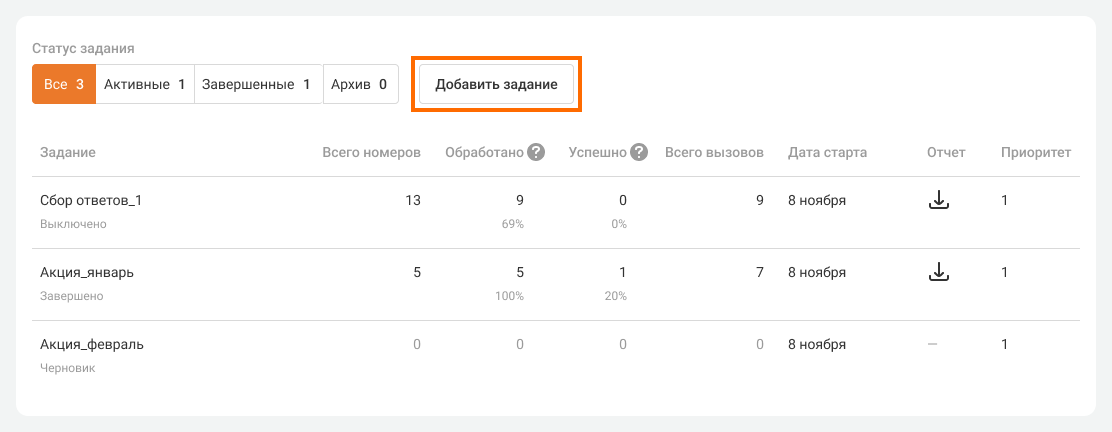Download report for Акция_январь

[x=938, y=272]
